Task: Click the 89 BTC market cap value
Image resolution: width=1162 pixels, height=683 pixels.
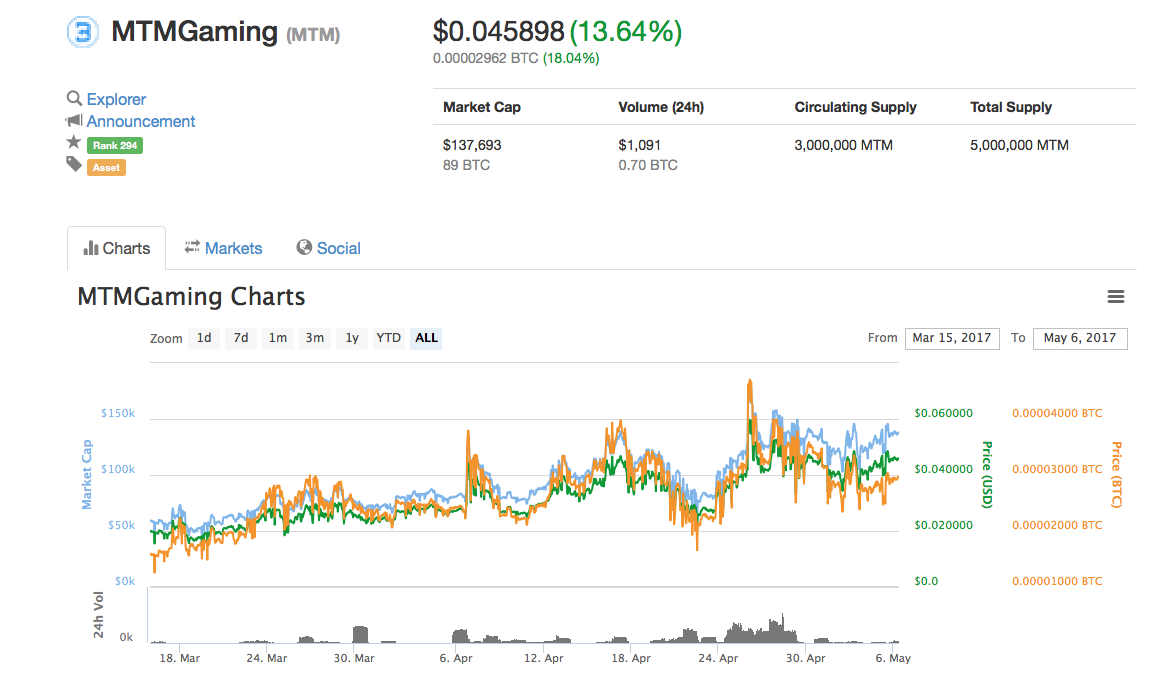Action: (466, 165)
